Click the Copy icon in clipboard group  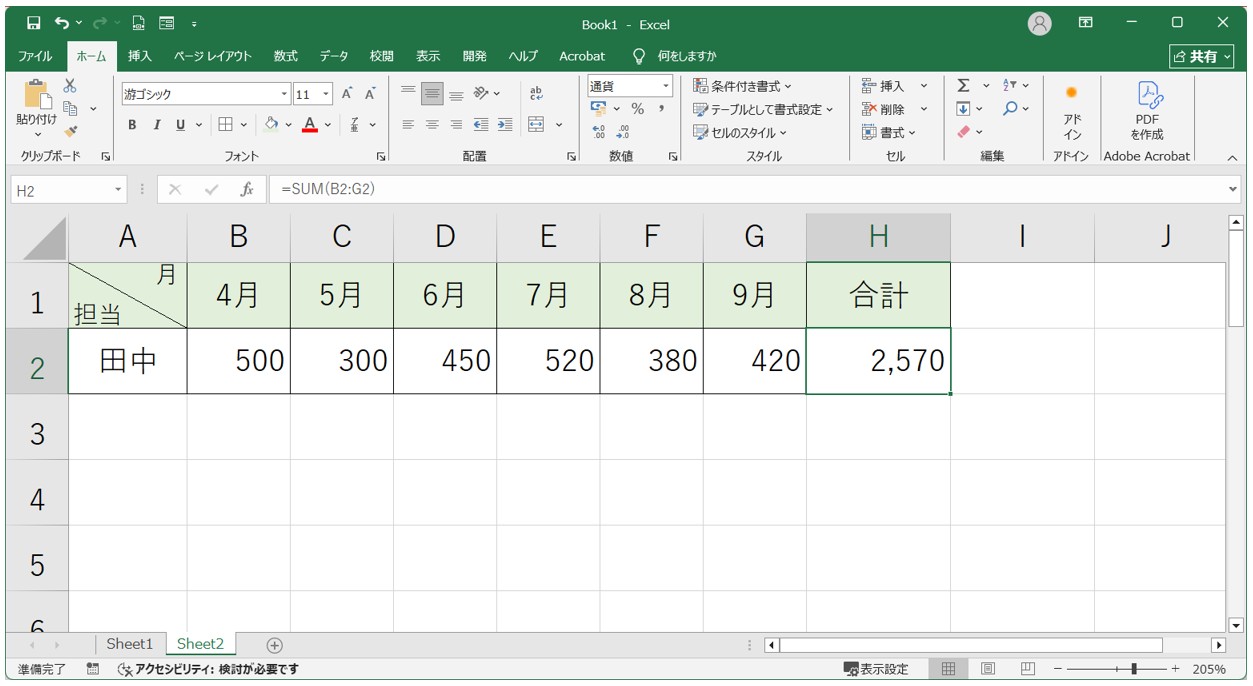point(70,108)
